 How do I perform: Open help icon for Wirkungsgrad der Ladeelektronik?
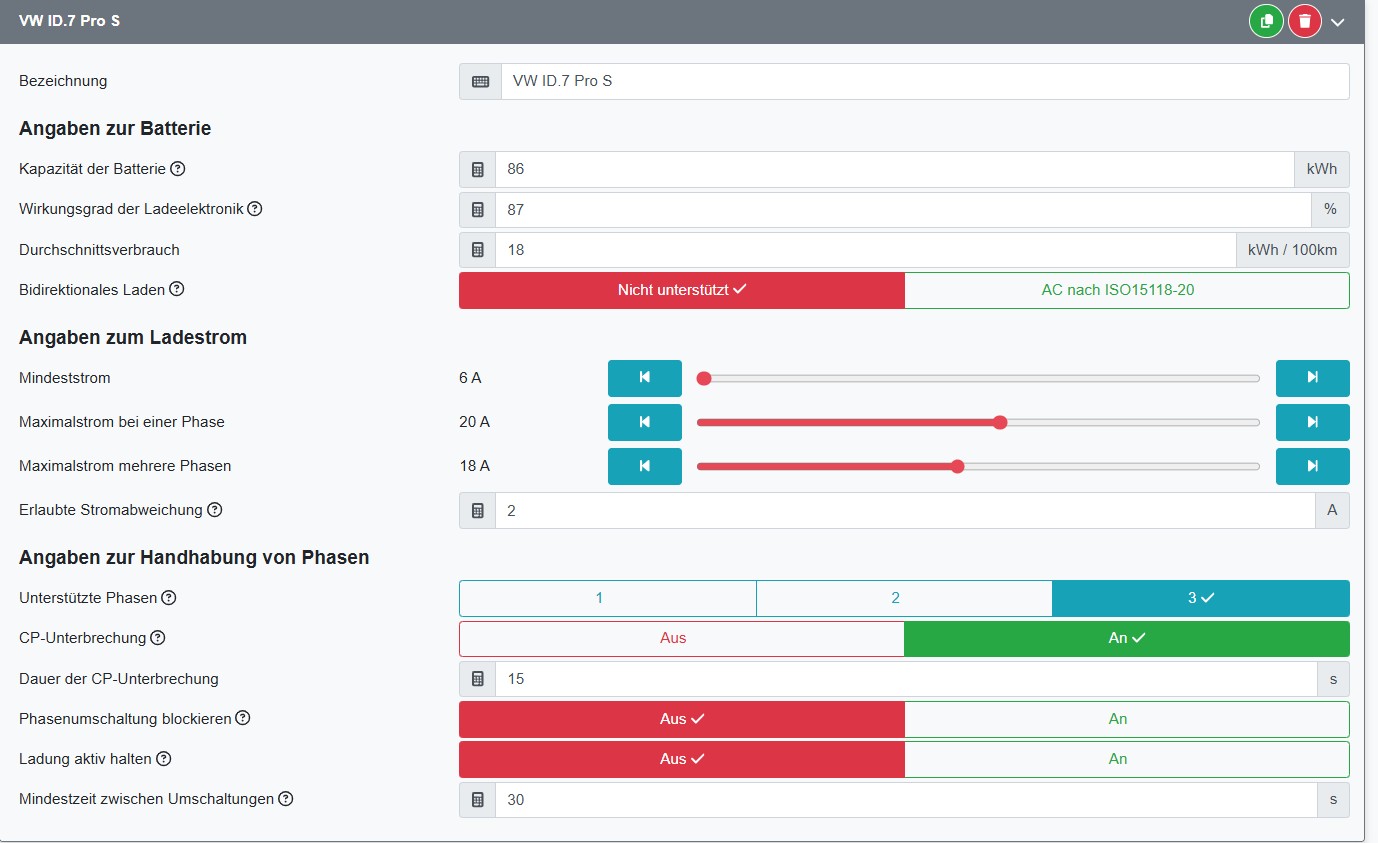(x=255, y=209)
